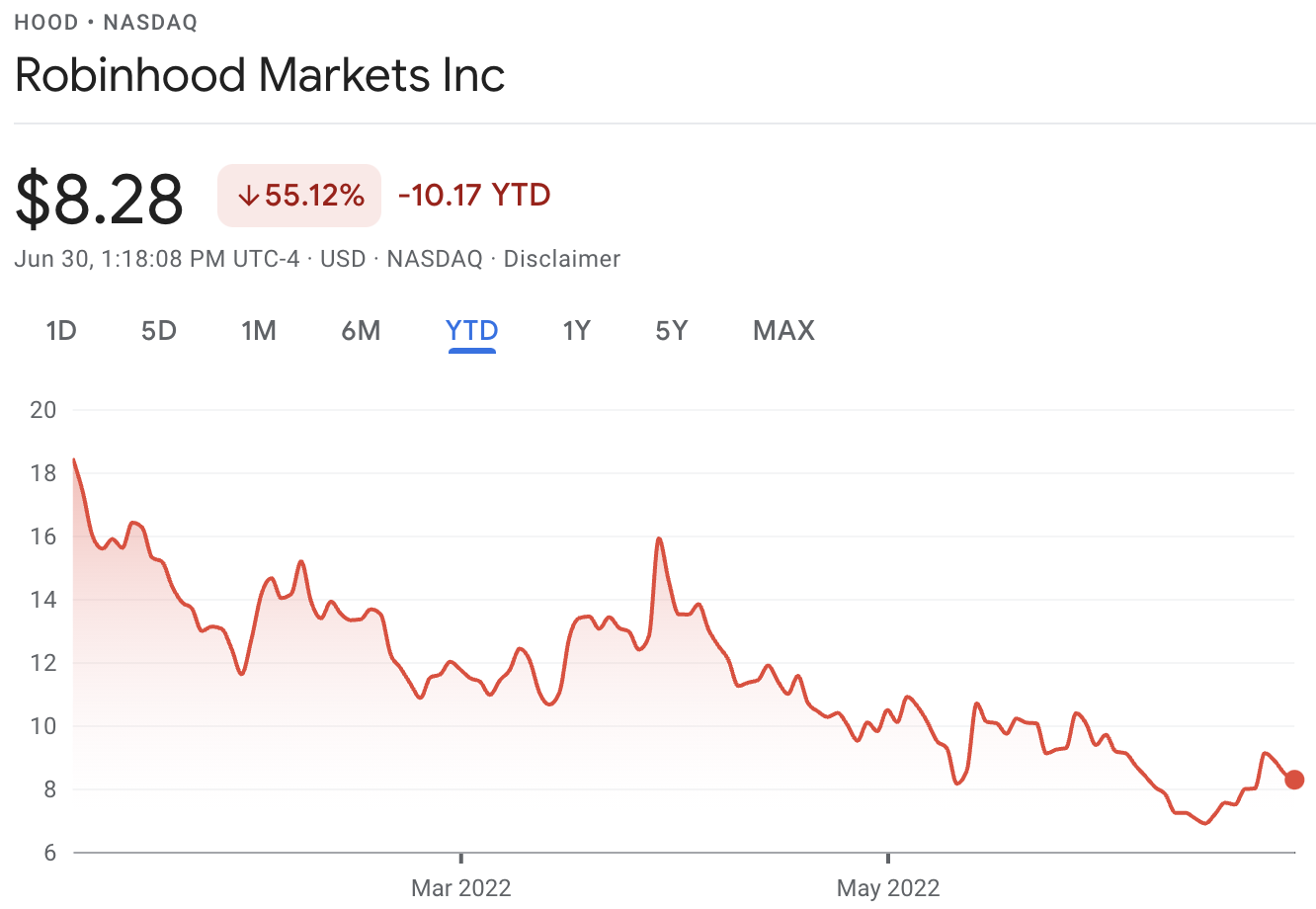Click the 20 y-axis label

point(43,410)
